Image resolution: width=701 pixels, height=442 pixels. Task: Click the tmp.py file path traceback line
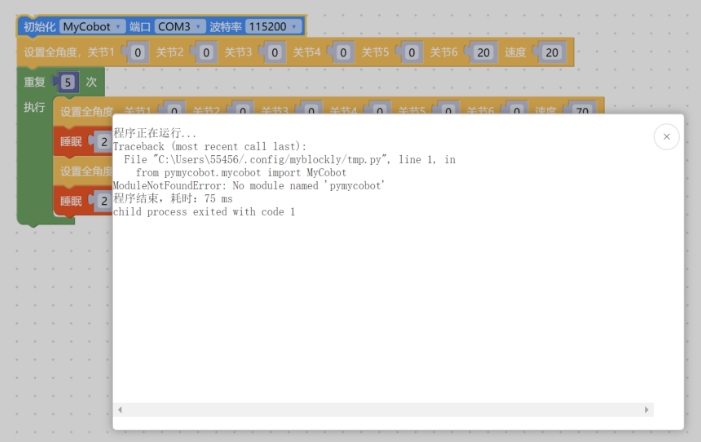290,160
